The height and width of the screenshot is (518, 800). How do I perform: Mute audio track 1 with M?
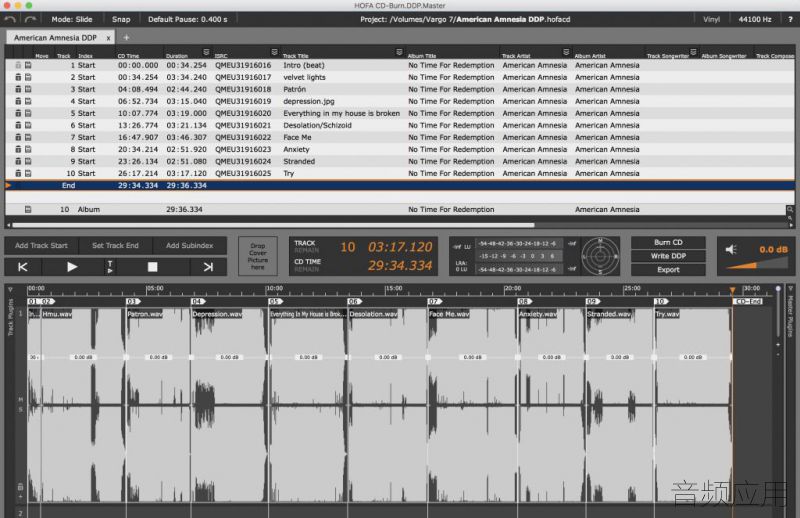click(20, 399)
